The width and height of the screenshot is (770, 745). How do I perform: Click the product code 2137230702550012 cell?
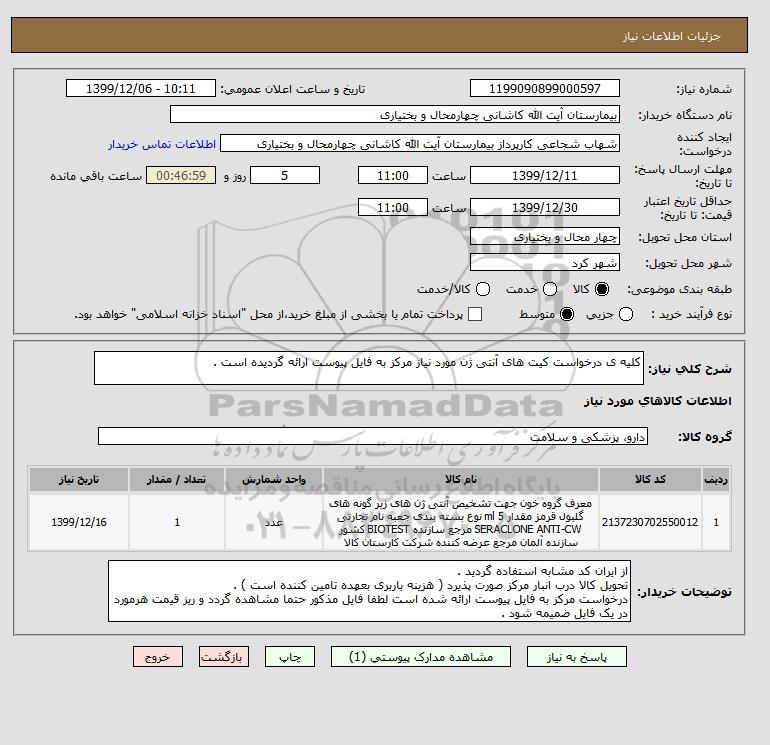point(650,522)
